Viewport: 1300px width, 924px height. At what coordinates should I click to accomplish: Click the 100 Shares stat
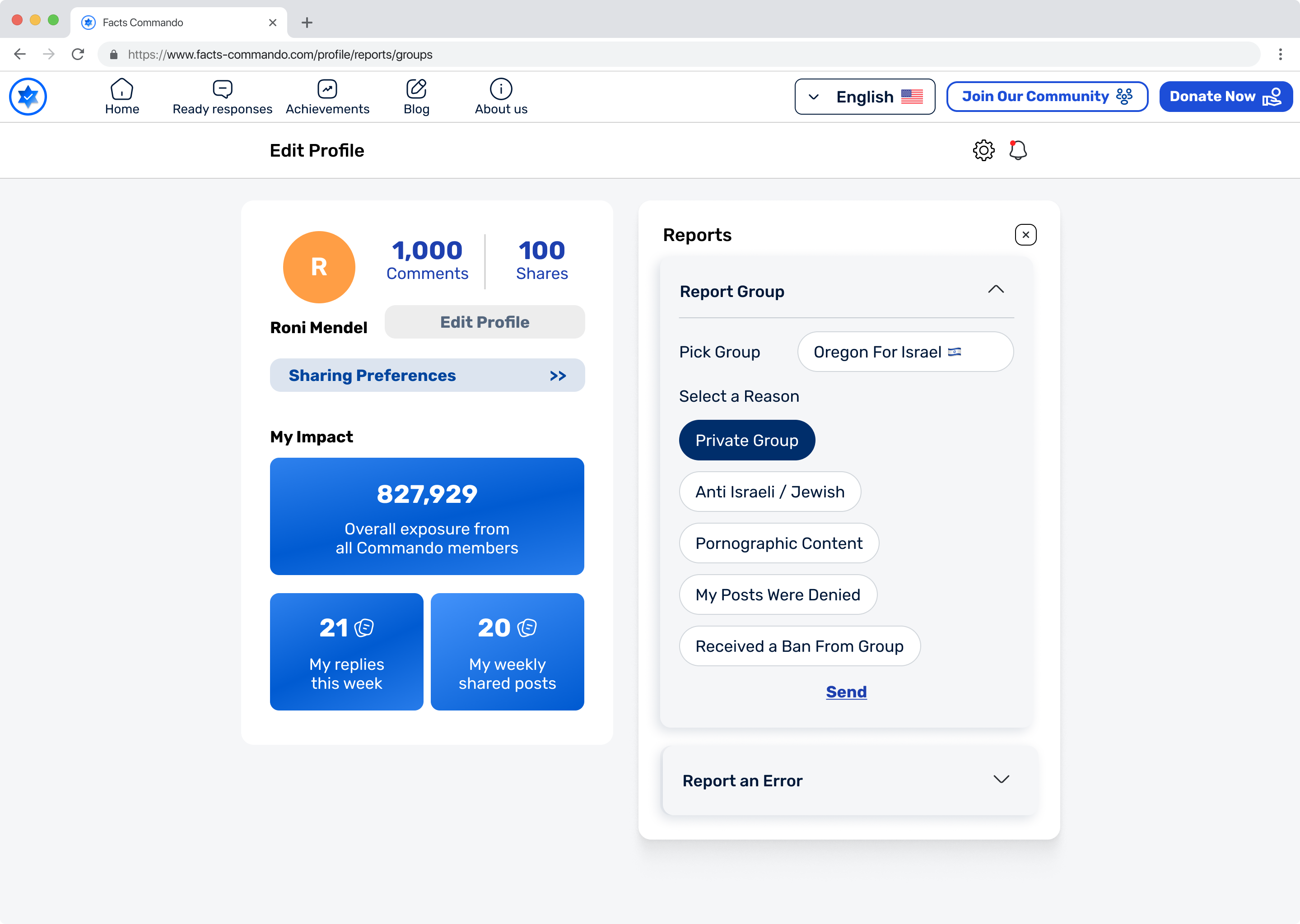coord(541,260)
